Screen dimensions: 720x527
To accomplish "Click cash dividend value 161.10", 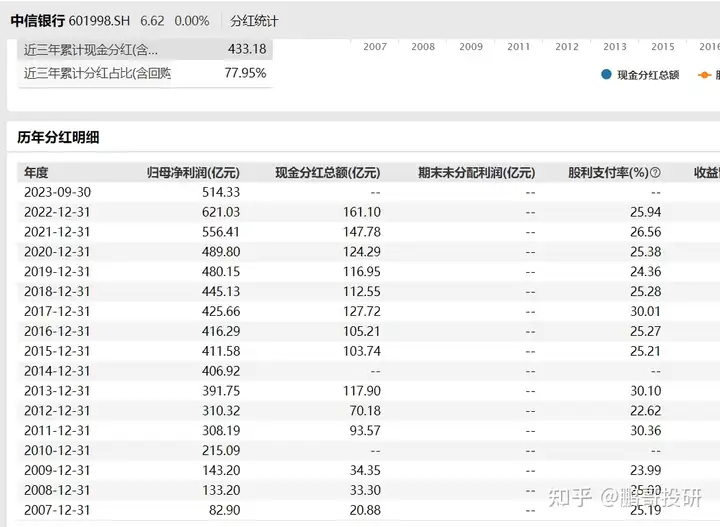I will pos(362,212).
